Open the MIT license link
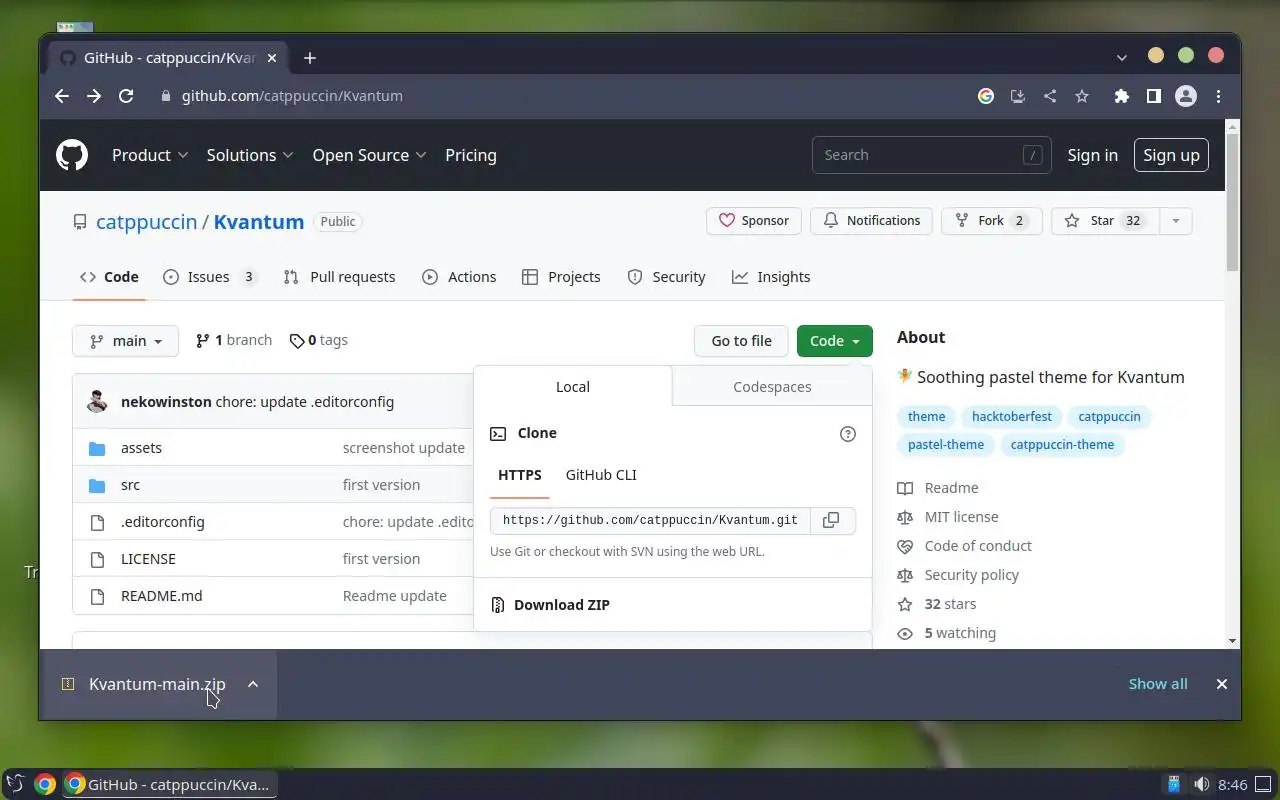The height and width of the screenshot is (800, 1280). (x=961, y=517)
